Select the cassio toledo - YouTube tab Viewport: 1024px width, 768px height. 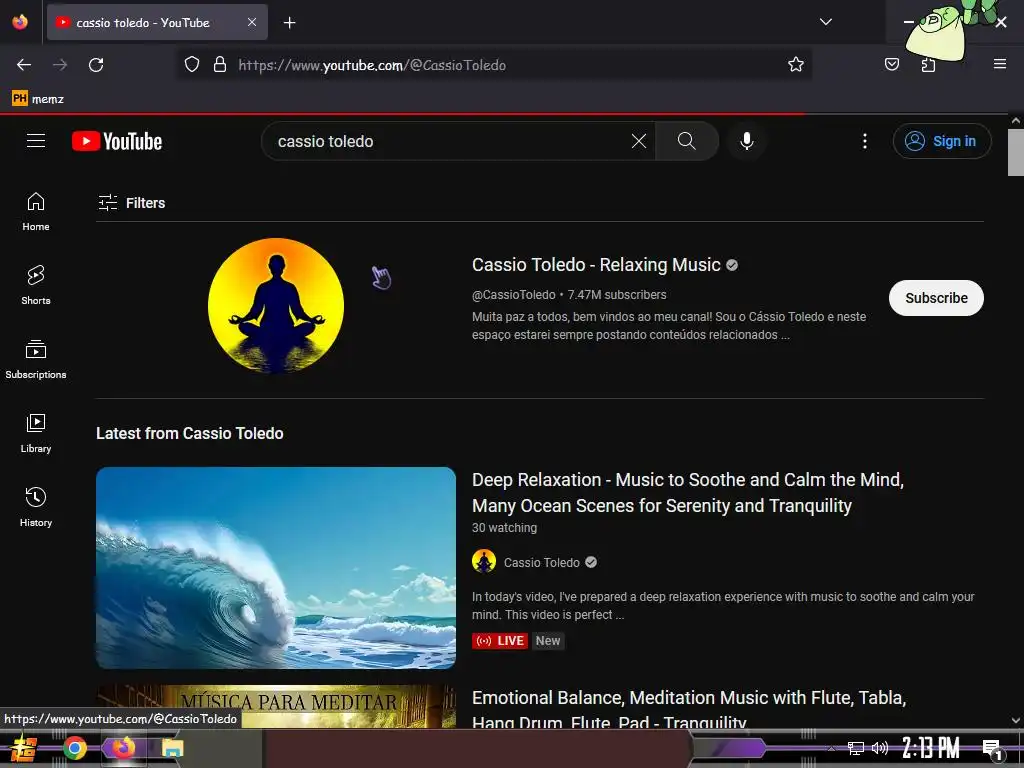point(157,22)
